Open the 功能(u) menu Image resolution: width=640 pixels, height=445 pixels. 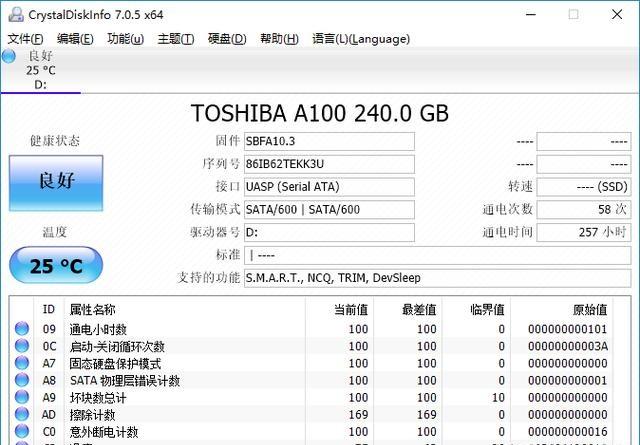(x=125, y=39)
